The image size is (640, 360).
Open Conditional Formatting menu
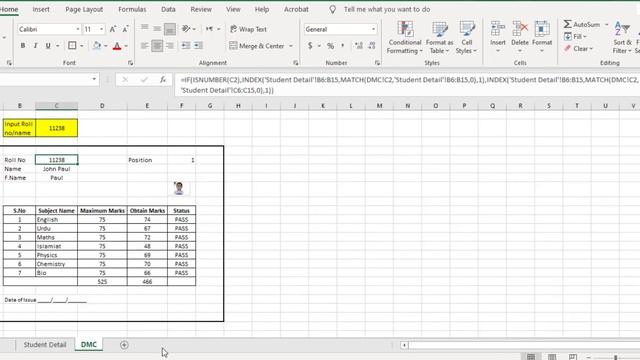404,38
